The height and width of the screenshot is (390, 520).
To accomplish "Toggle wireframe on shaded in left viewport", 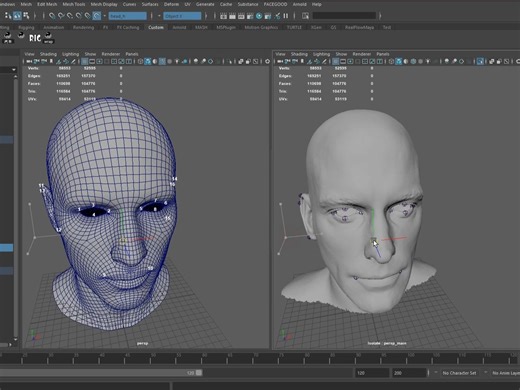I will [162, 61].
